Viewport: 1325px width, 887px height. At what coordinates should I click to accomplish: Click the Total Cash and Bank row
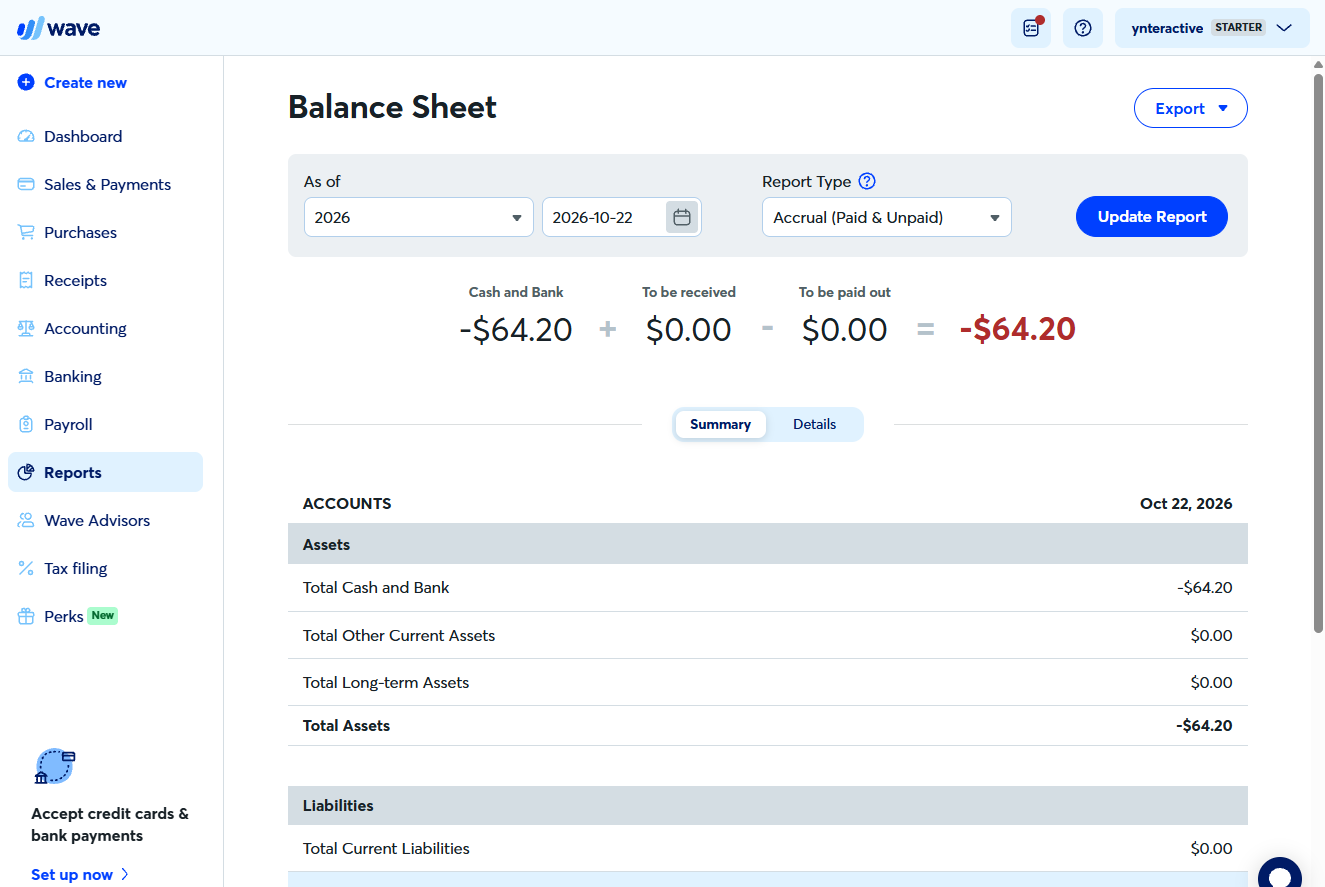pos(768,588)
